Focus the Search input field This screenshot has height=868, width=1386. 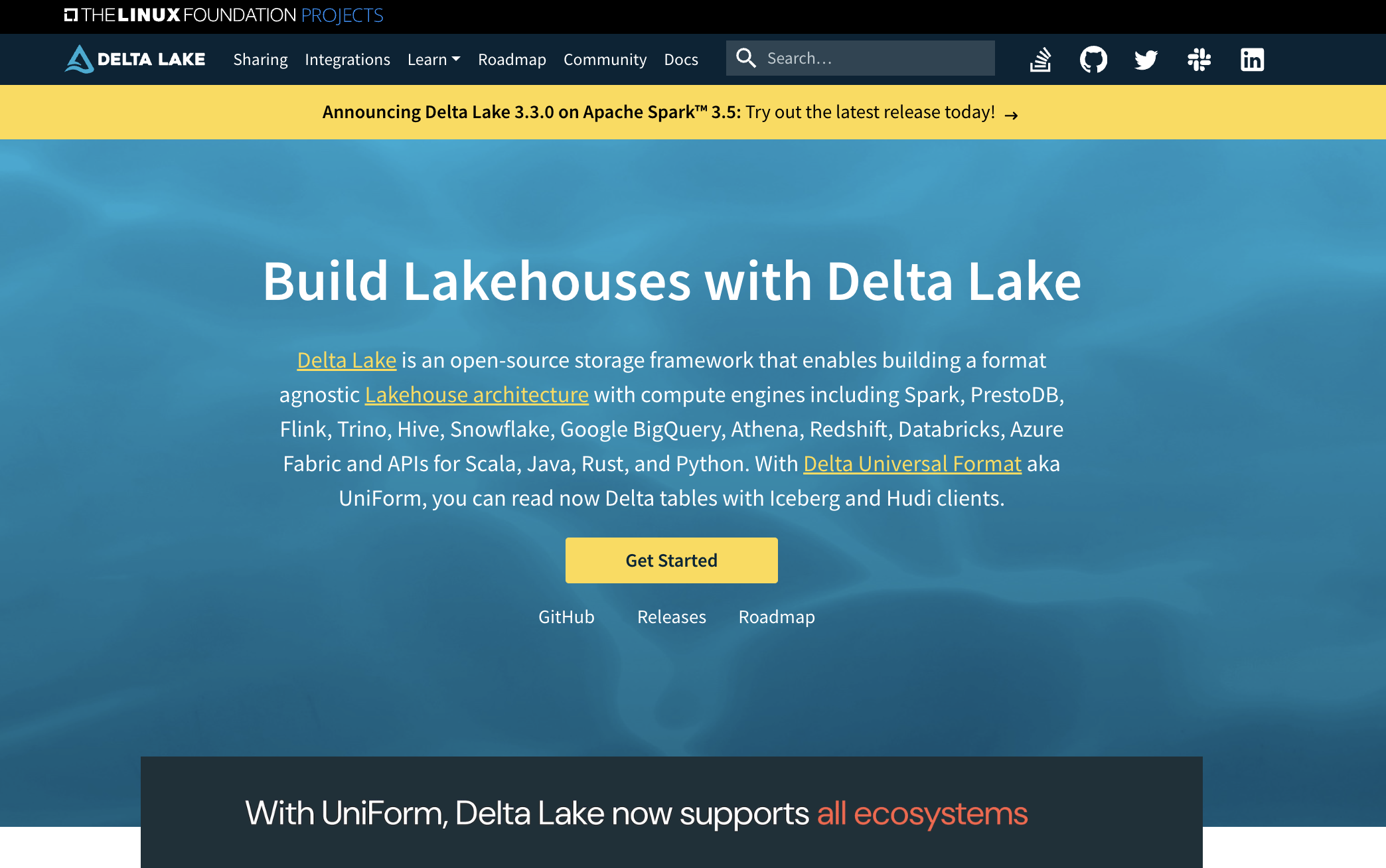pyautogui.click(x=860, y=58)
